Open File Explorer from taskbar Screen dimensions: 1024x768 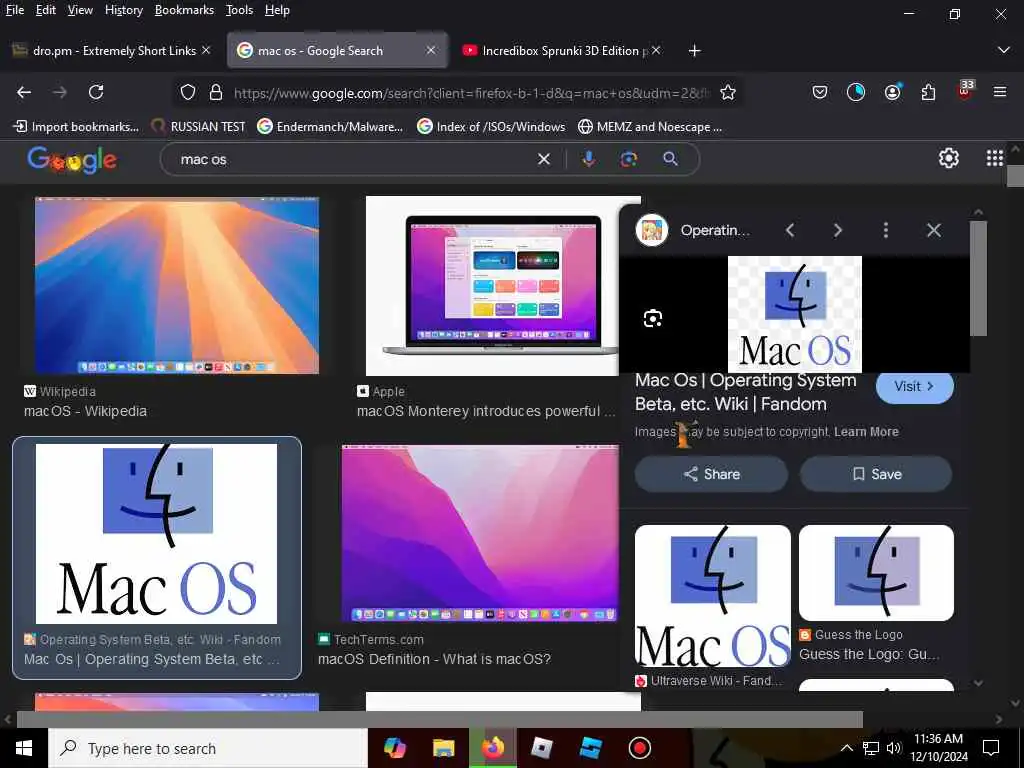[x=443, y=748]
